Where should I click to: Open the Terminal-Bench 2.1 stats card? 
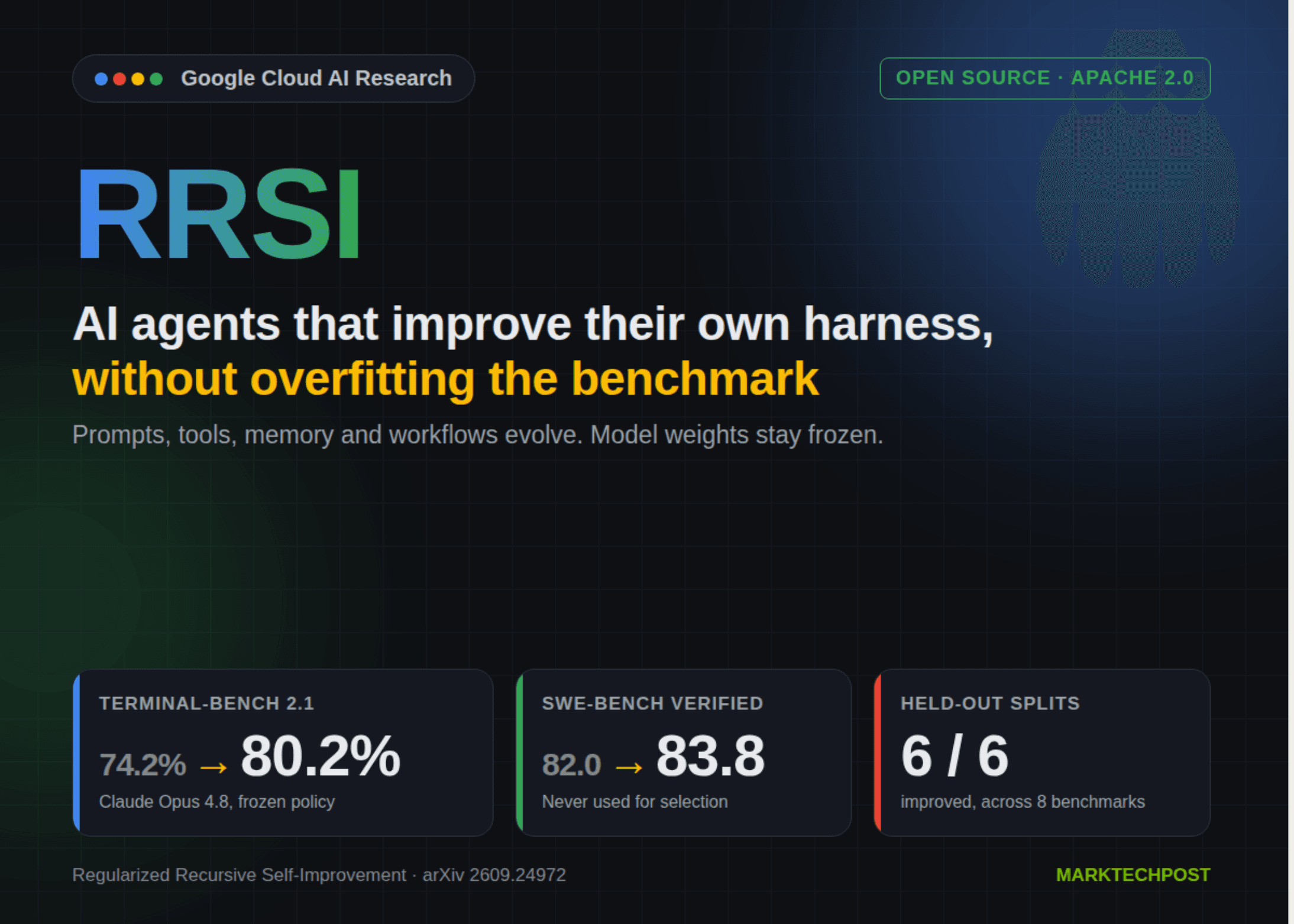(283, 753)
